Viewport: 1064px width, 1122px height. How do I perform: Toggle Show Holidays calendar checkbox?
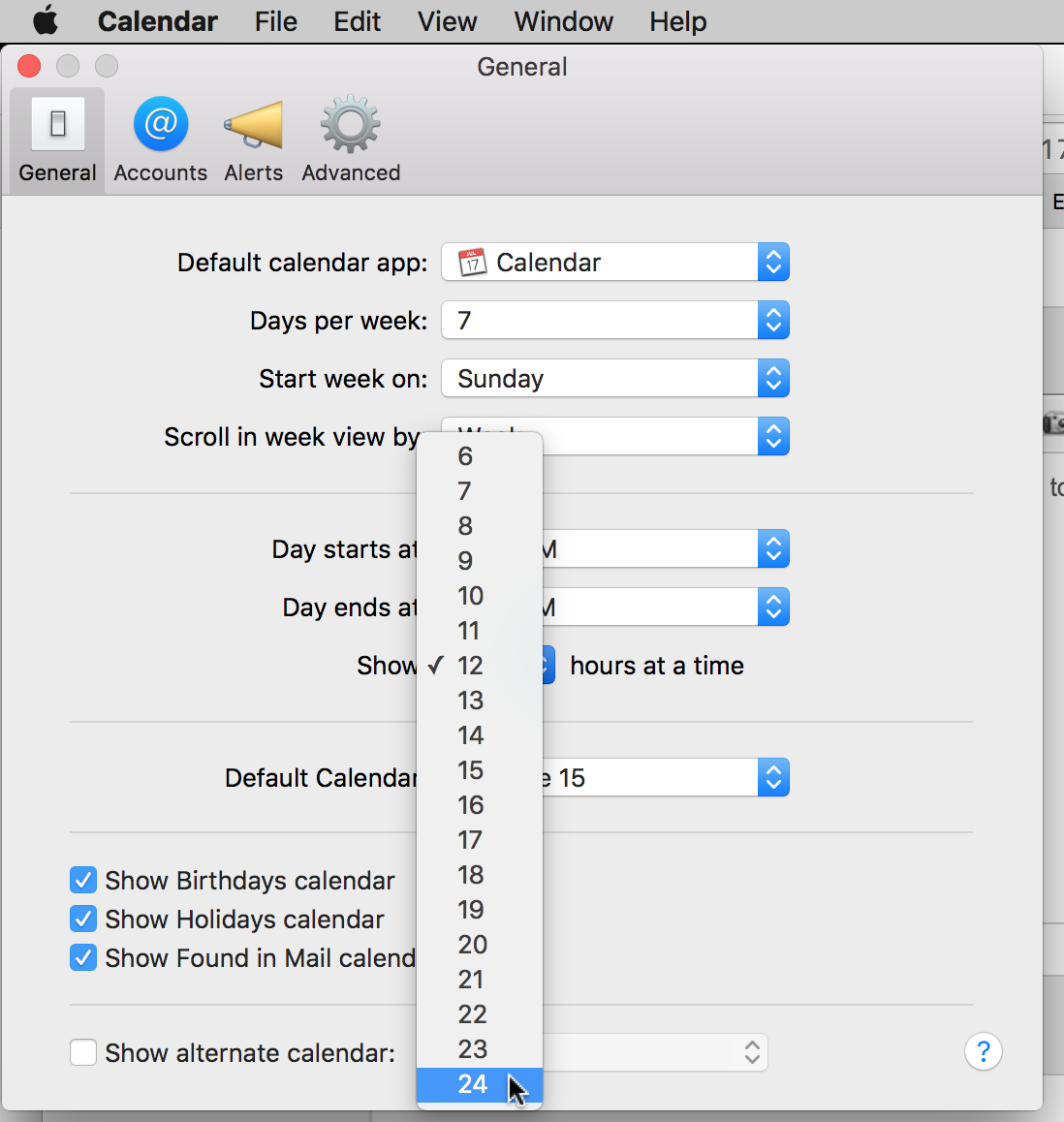(x=83, y=919)
